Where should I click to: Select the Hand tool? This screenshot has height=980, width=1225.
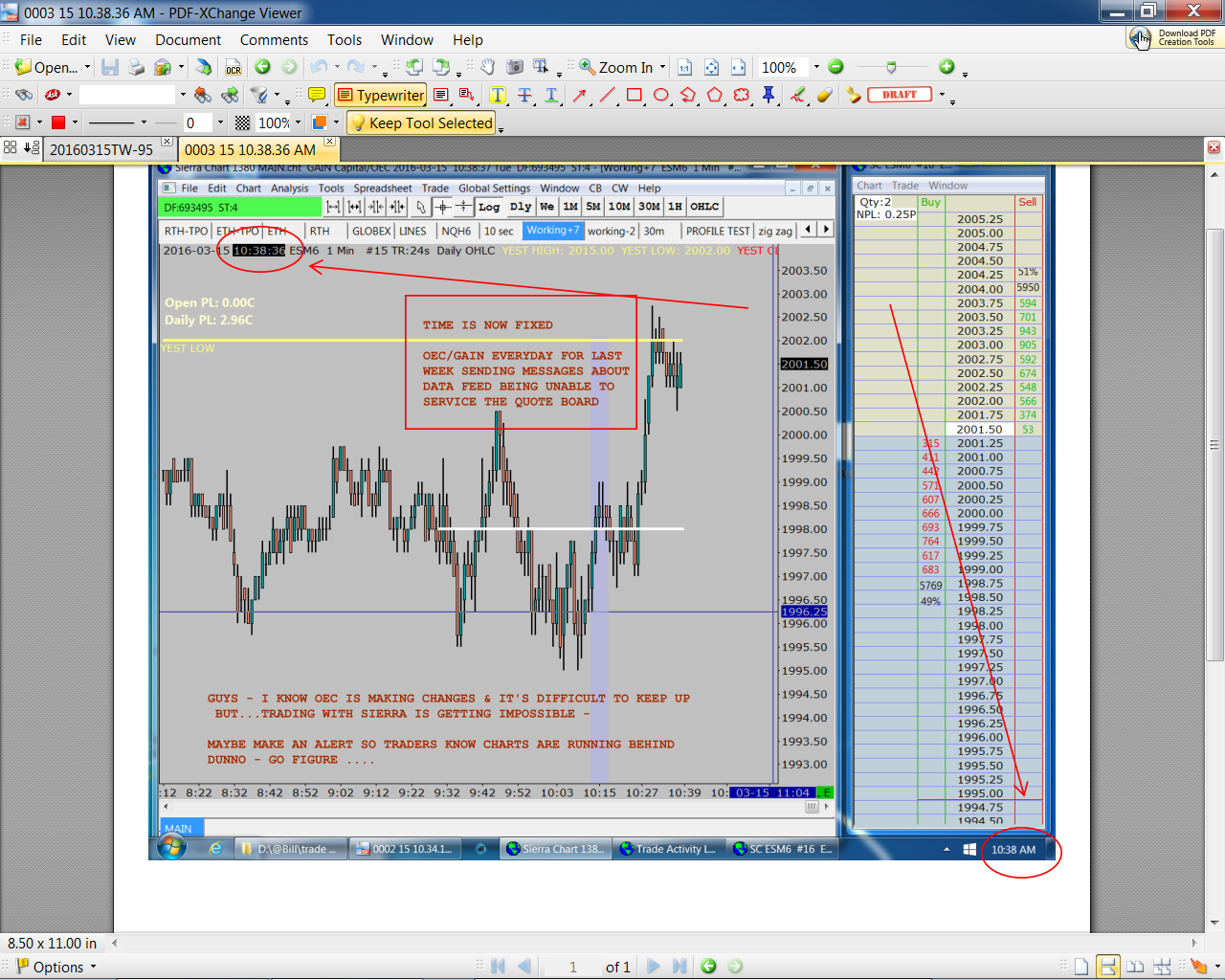pos(487,67)
